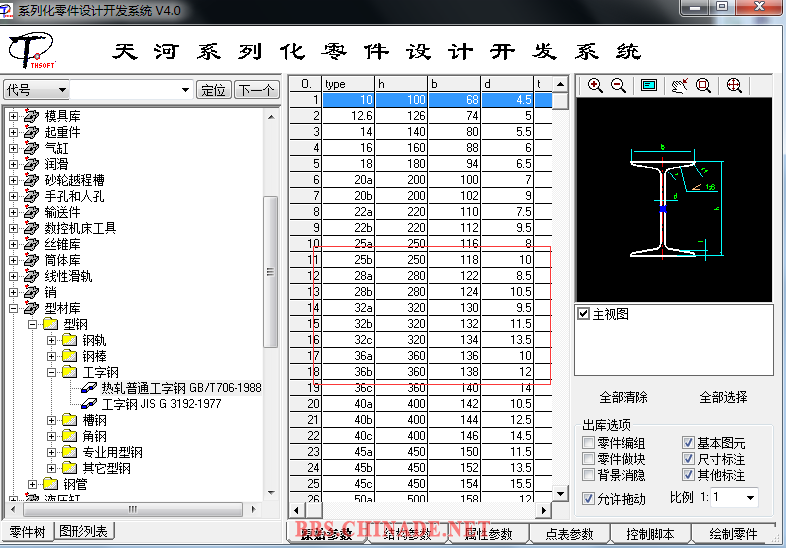
Task: Open the 点表参数 tab
Action: pos(569,534)
